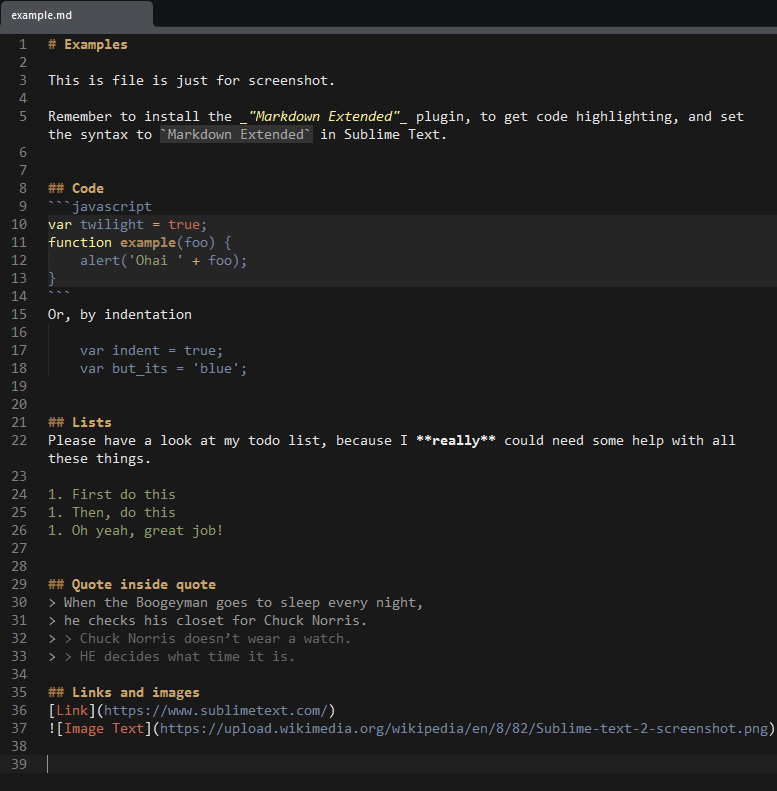Click 'function example(foo) {' line

(140, 243)
